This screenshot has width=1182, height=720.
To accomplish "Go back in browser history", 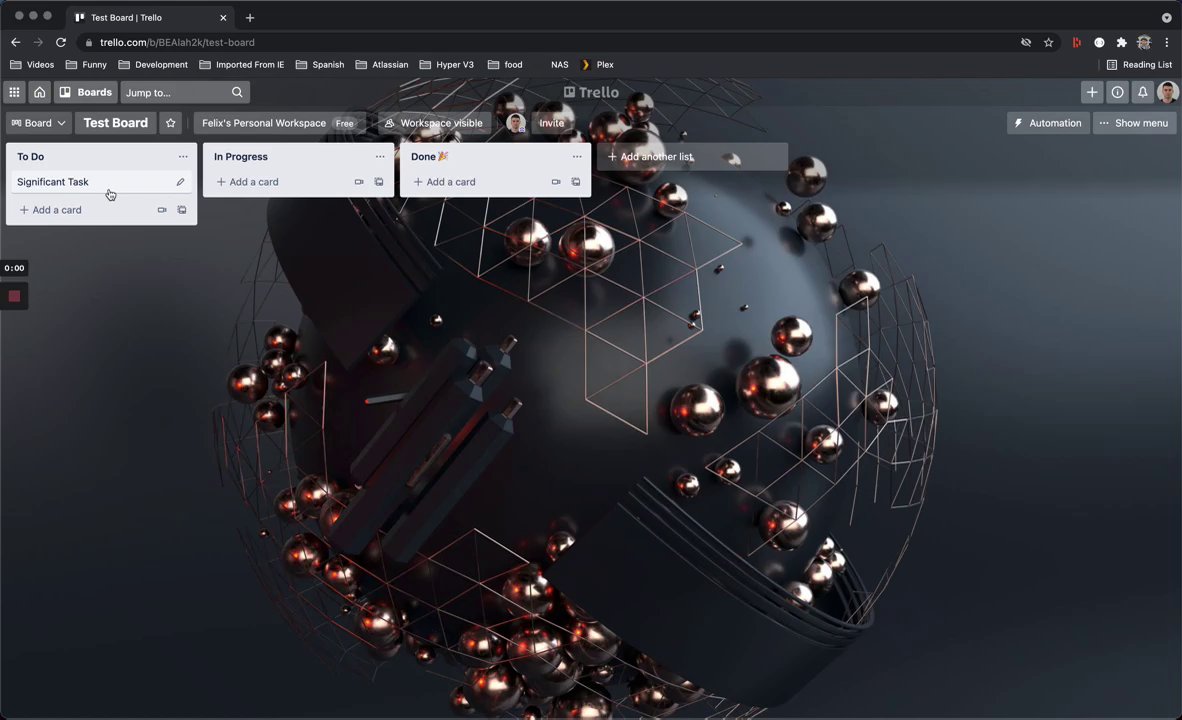I will [x=16, y=42].
